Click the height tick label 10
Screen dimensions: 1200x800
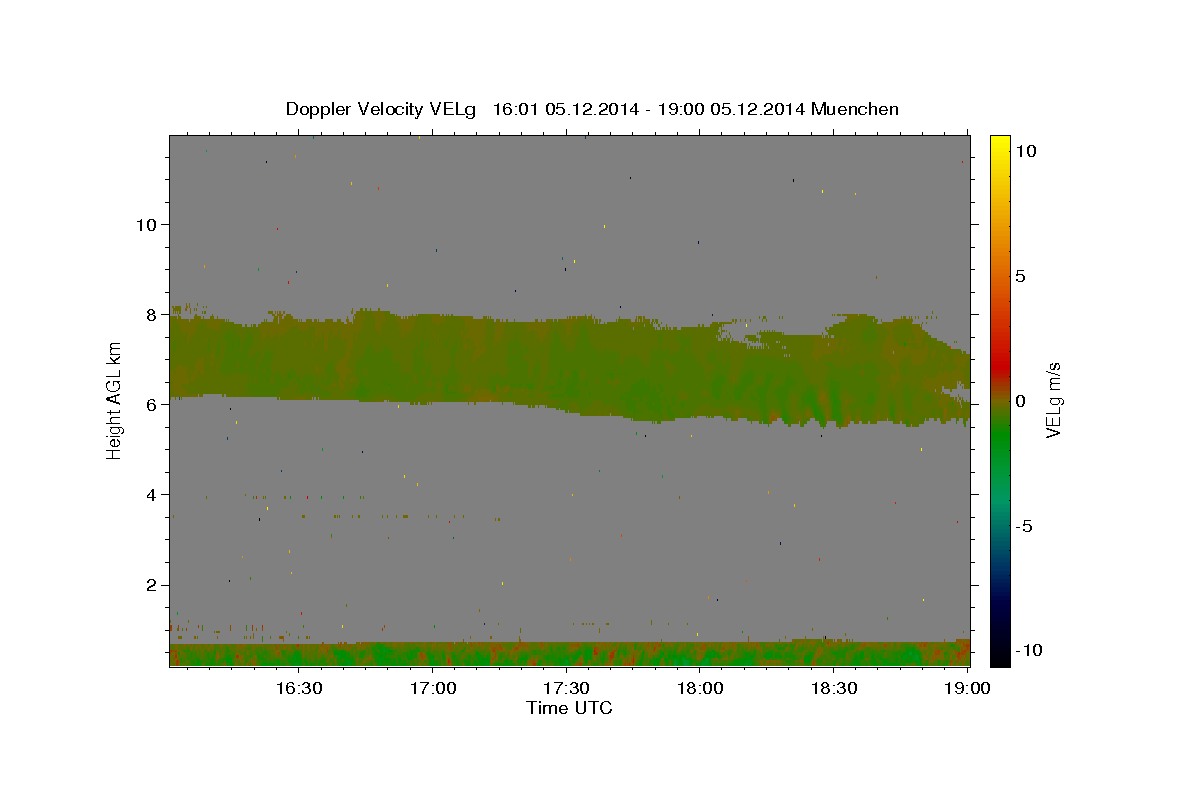[x=146, y=224]
